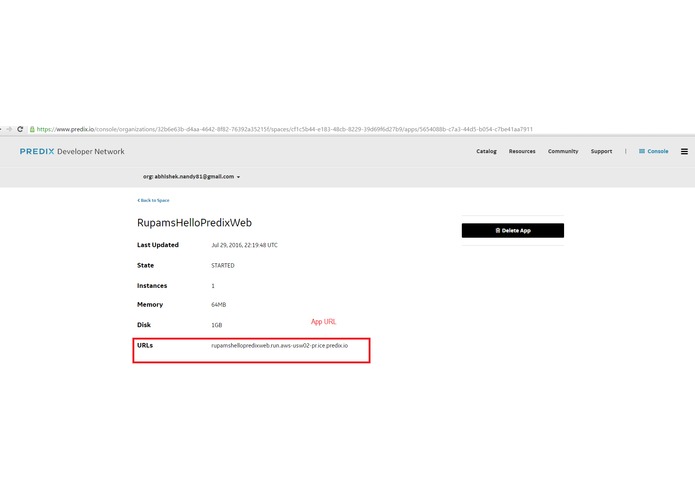The width and height of the screenshot is (695, 494).
Task: Click the PREDIX Developer Network logo
Action: coord(72,152)
